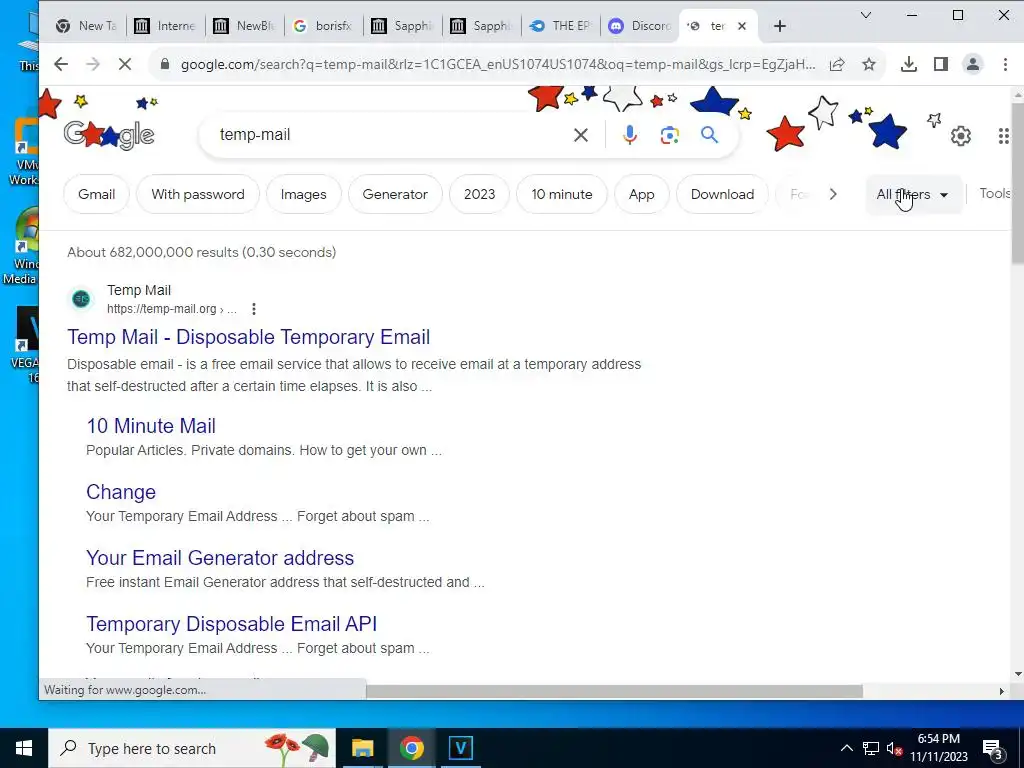Click the horizontal scrollbar thumb

[614, 691]
